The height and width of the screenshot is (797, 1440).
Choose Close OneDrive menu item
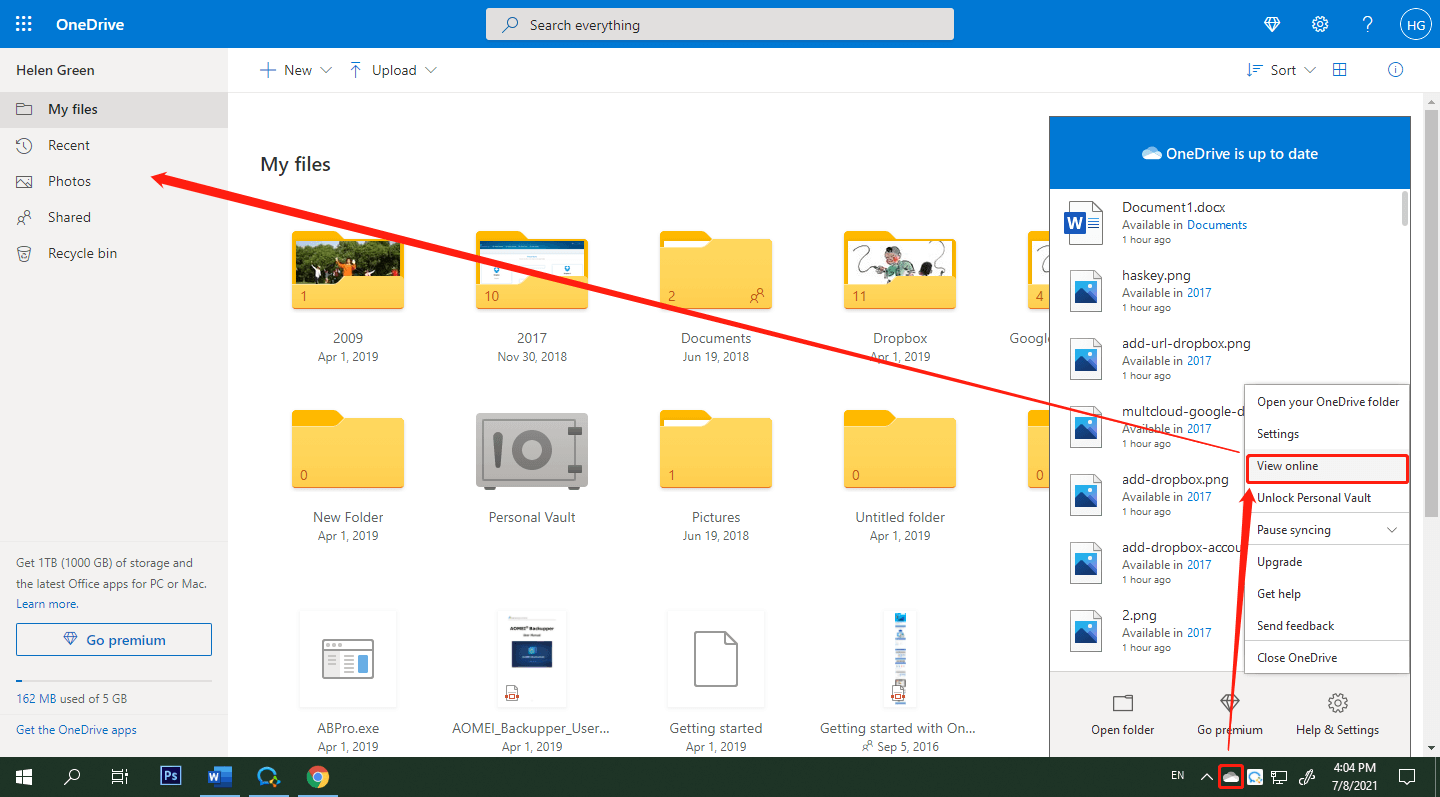click(1327, 658)
